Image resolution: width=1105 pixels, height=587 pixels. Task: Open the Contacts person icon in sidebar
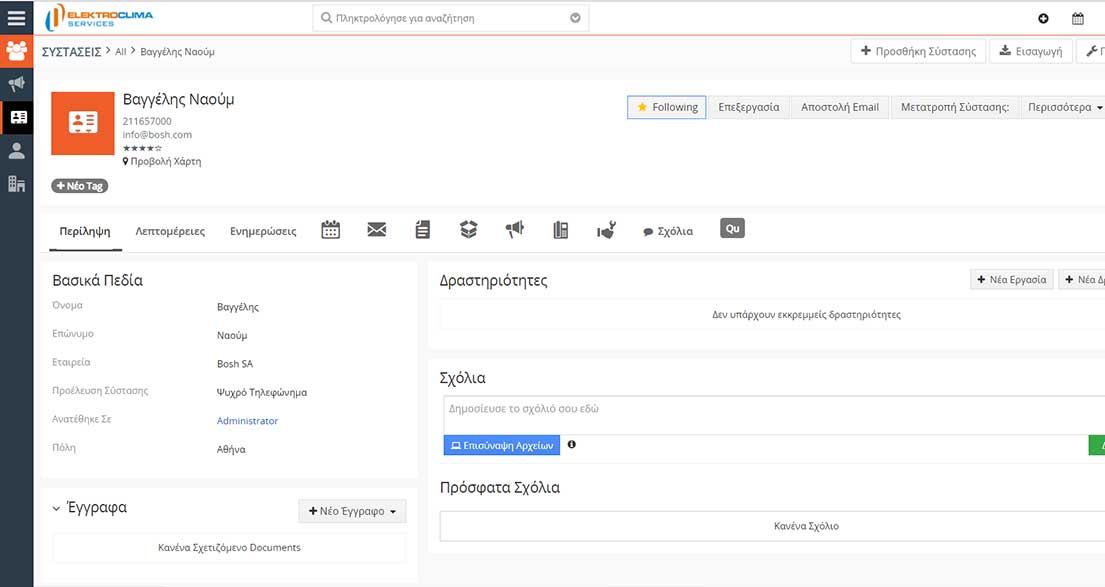coord(16,150)
